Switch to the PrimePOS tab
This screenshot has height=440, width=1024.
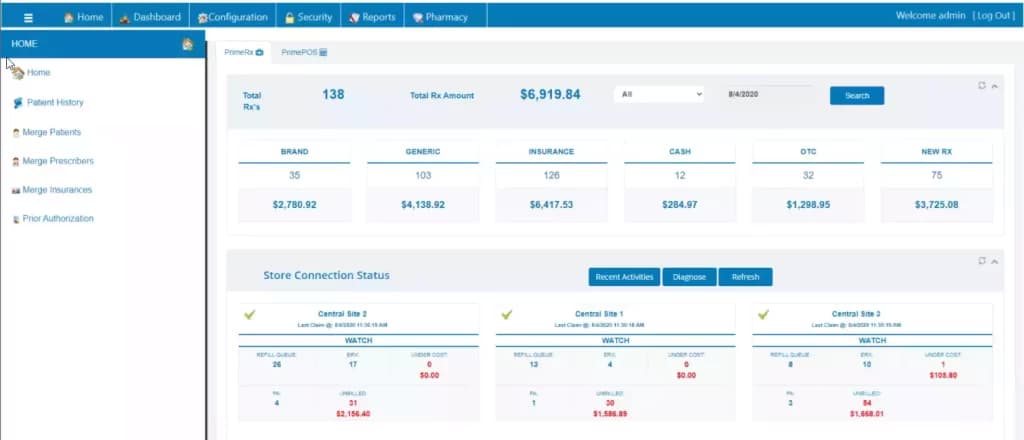pyautogui.click(x=304, y=52)
